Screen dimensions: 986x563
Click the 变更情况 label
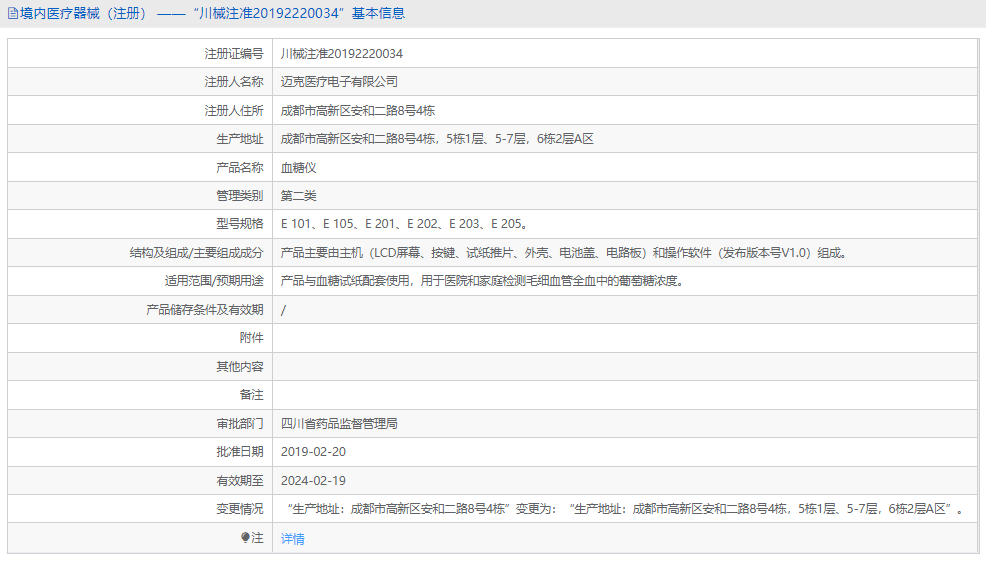click(x=240, y=509)
